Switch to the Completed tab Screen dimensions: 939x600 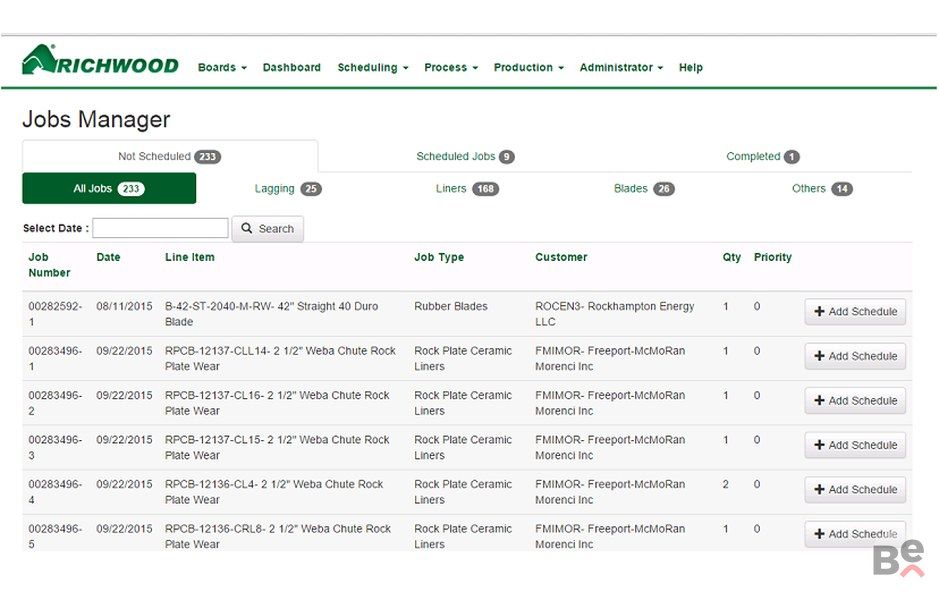(762, 157)
